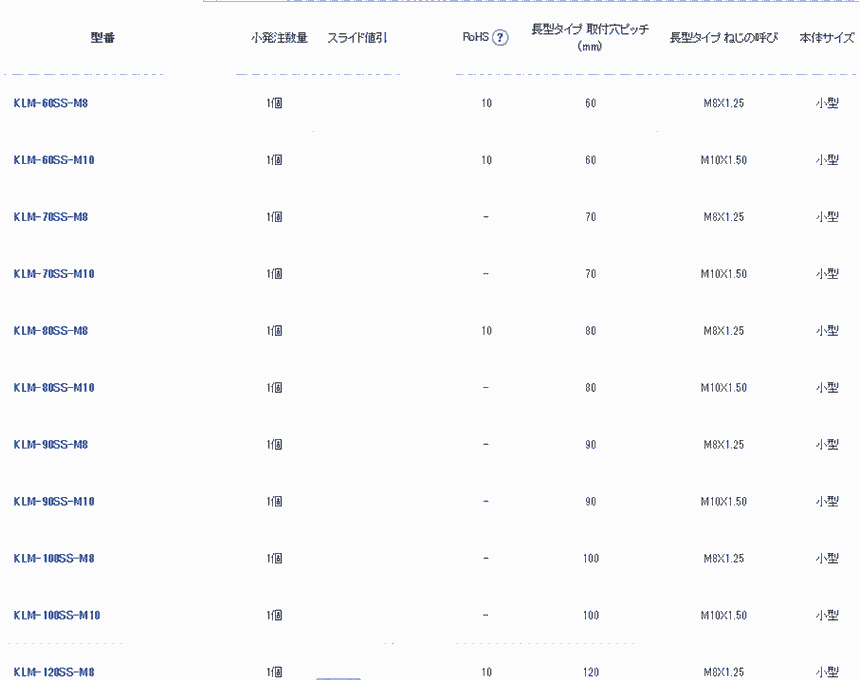
Task: Open the KLM-60SS-M10 part number link
Action: 54,160
